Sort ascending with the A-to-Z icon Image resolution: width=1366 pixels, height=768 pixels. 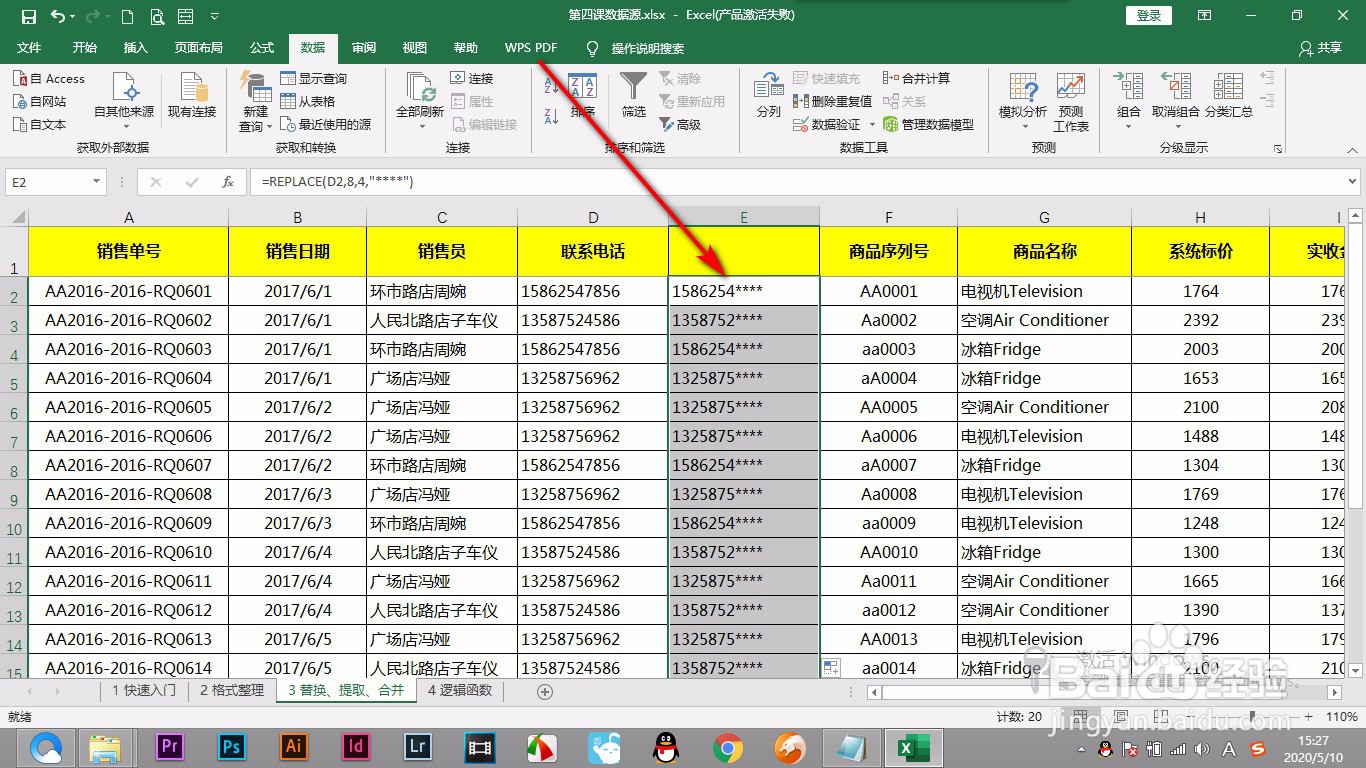(x=552, y=88)
